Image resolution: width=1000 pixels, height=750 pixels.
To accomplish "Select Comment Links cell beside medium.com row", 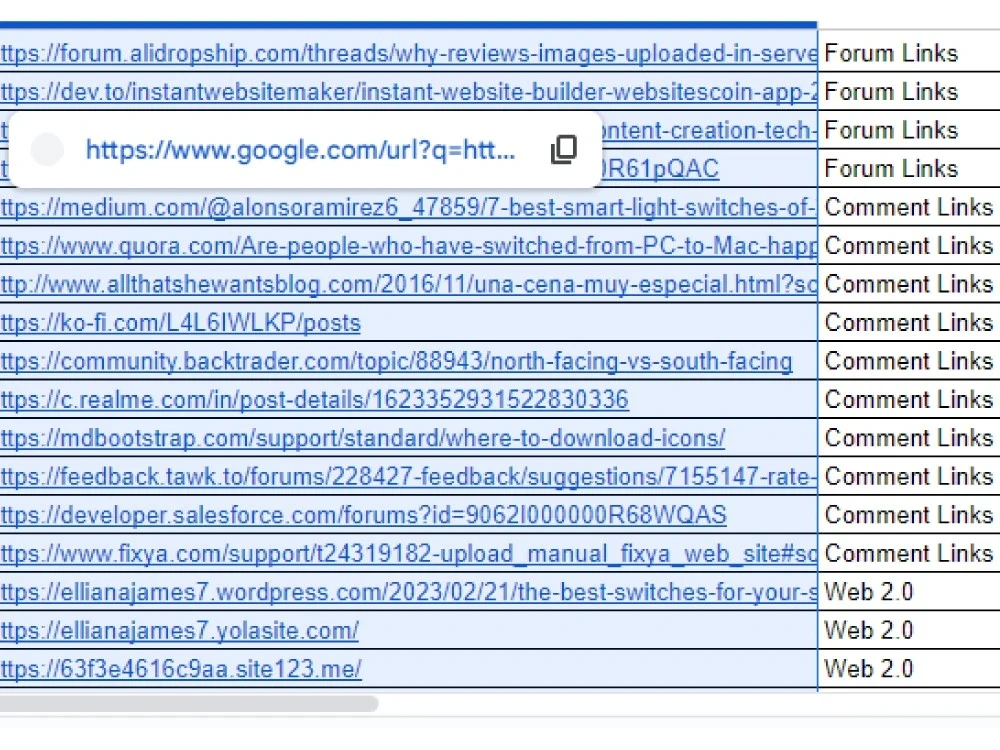I will (909, 207).
